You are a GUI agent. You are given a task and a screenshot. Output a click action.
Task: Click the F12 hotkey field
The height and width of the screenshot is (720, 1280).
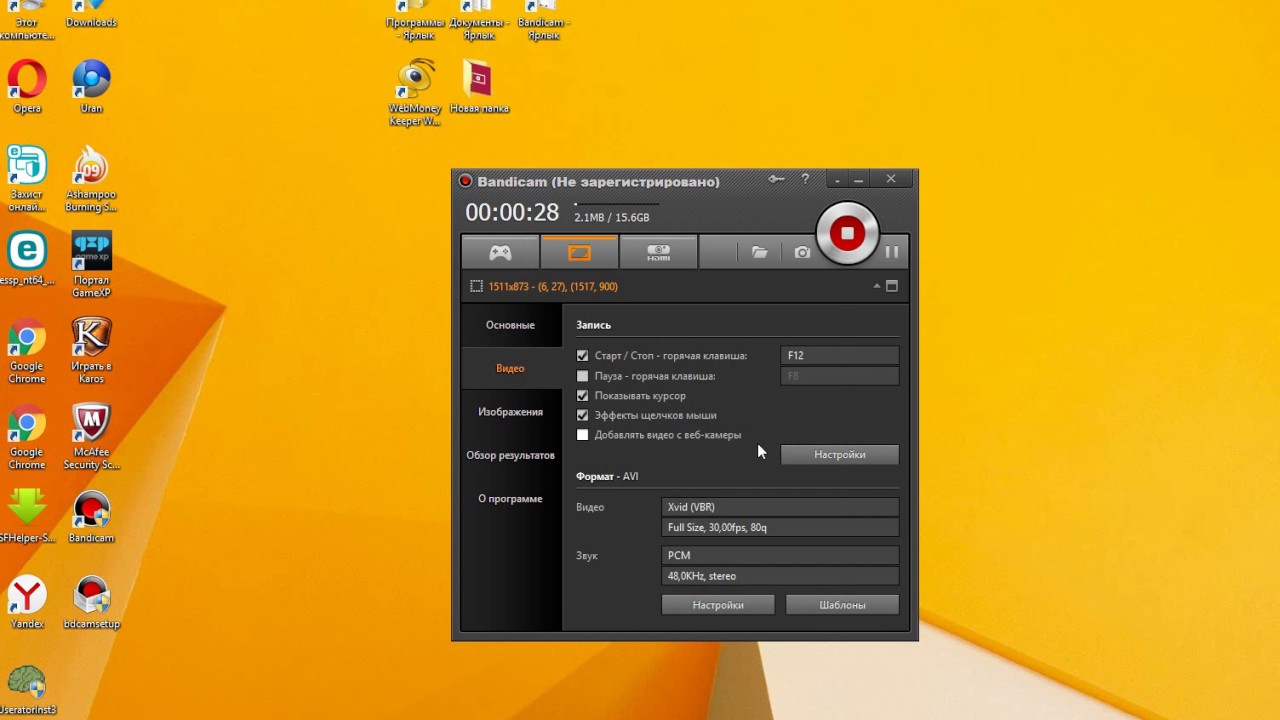coord(840,355)
